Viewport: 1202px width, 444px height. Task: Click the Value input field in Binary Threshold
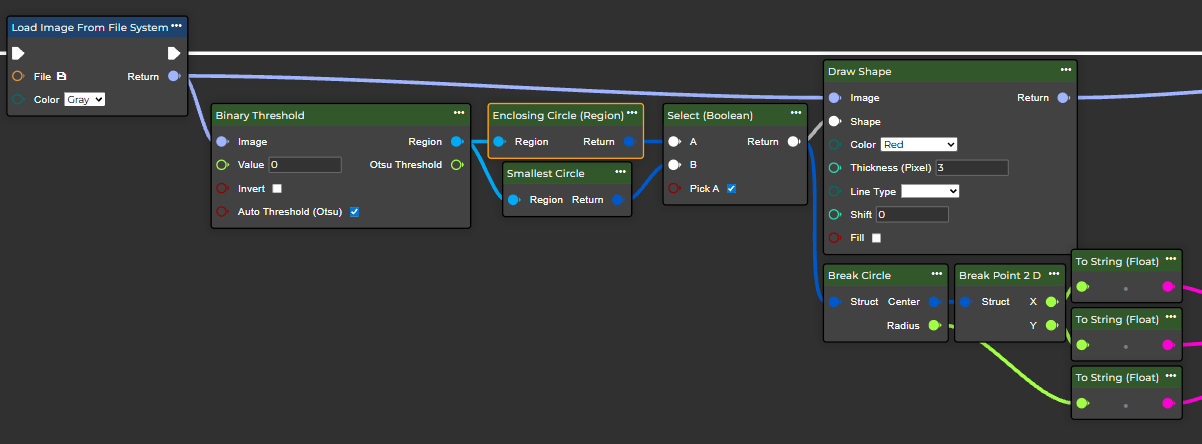click(x=305, y=164)
